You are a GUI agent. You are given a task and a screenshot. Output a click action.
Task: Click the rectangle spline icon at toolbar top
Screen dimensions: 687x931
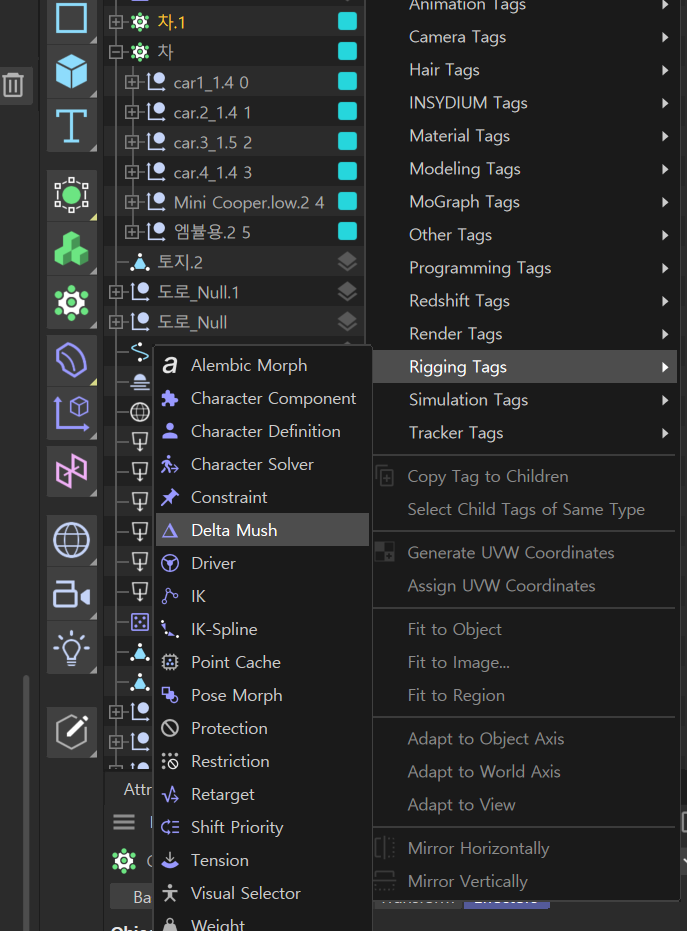pos(72,18)
